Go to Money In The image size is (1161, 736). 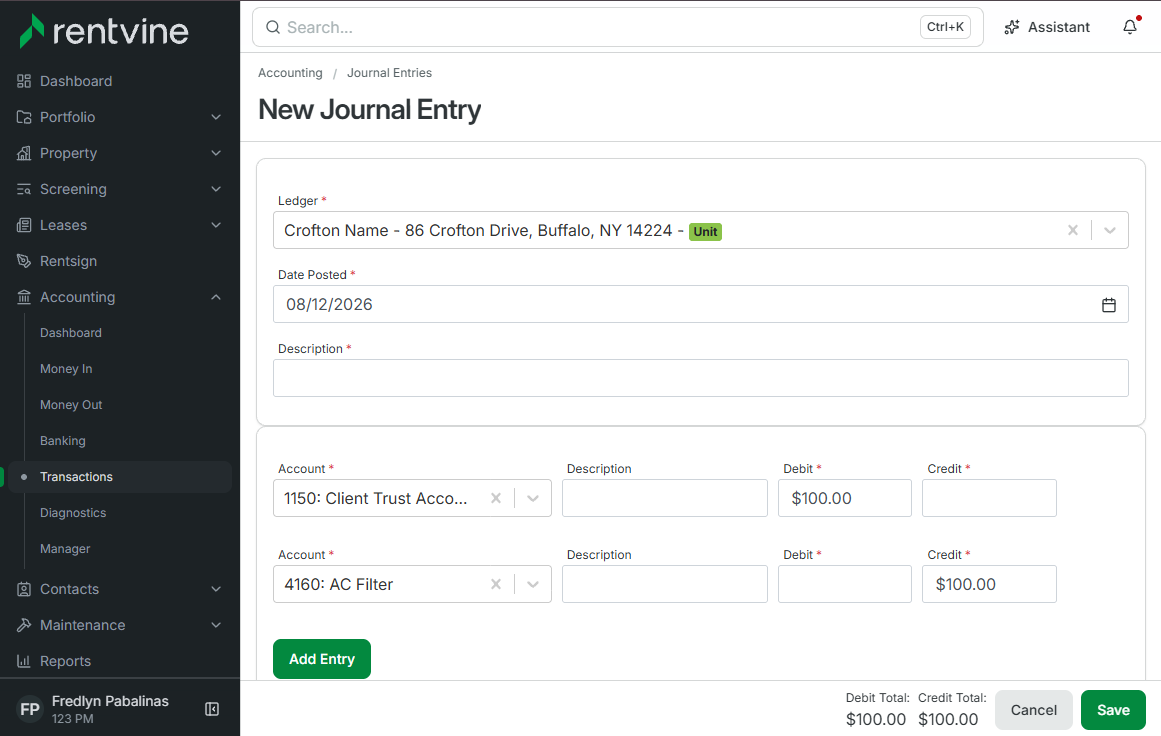(x=66, y=369)
